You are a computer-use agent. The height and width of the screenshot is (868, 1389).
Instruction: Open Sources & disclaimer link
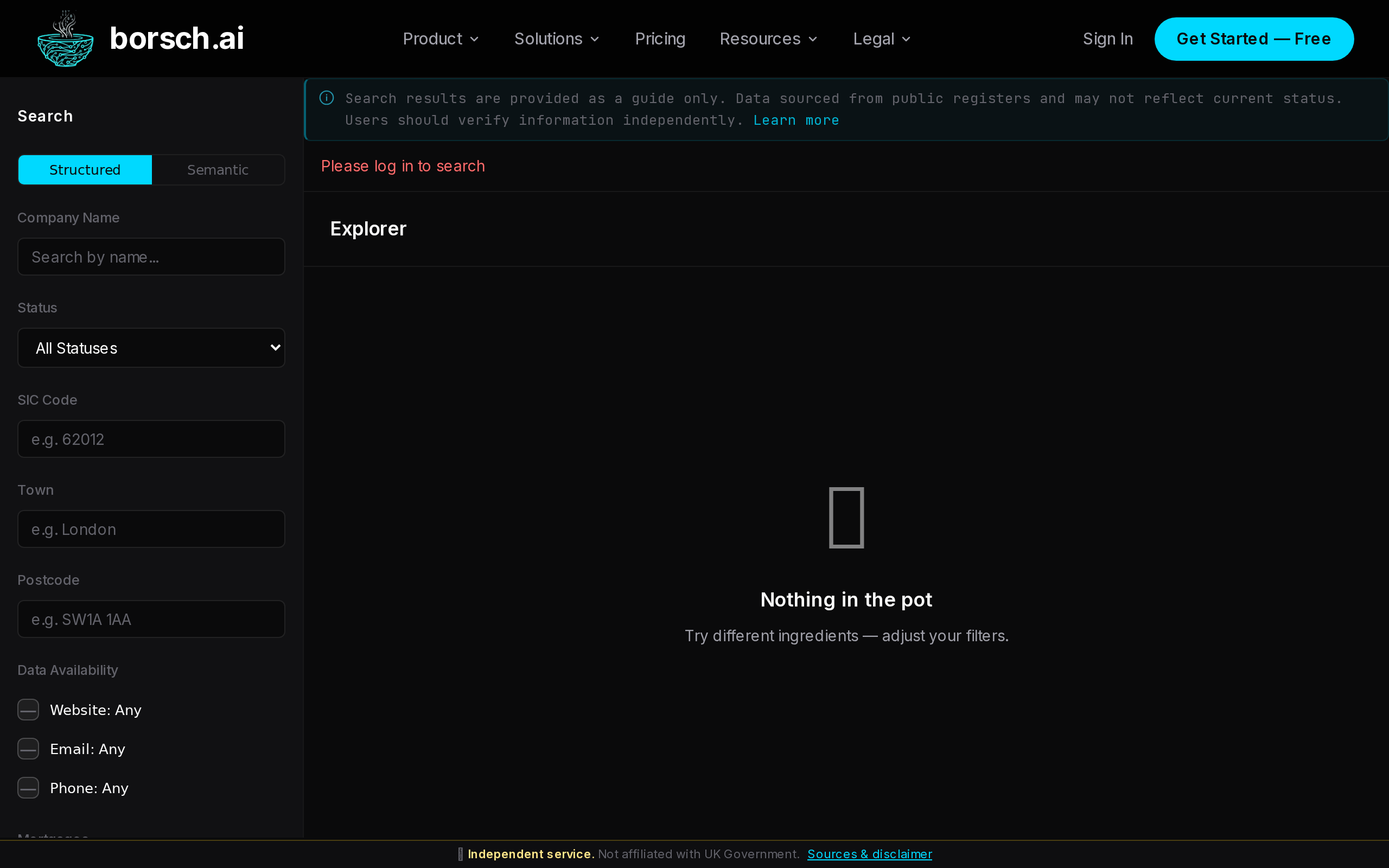(869, 854)
